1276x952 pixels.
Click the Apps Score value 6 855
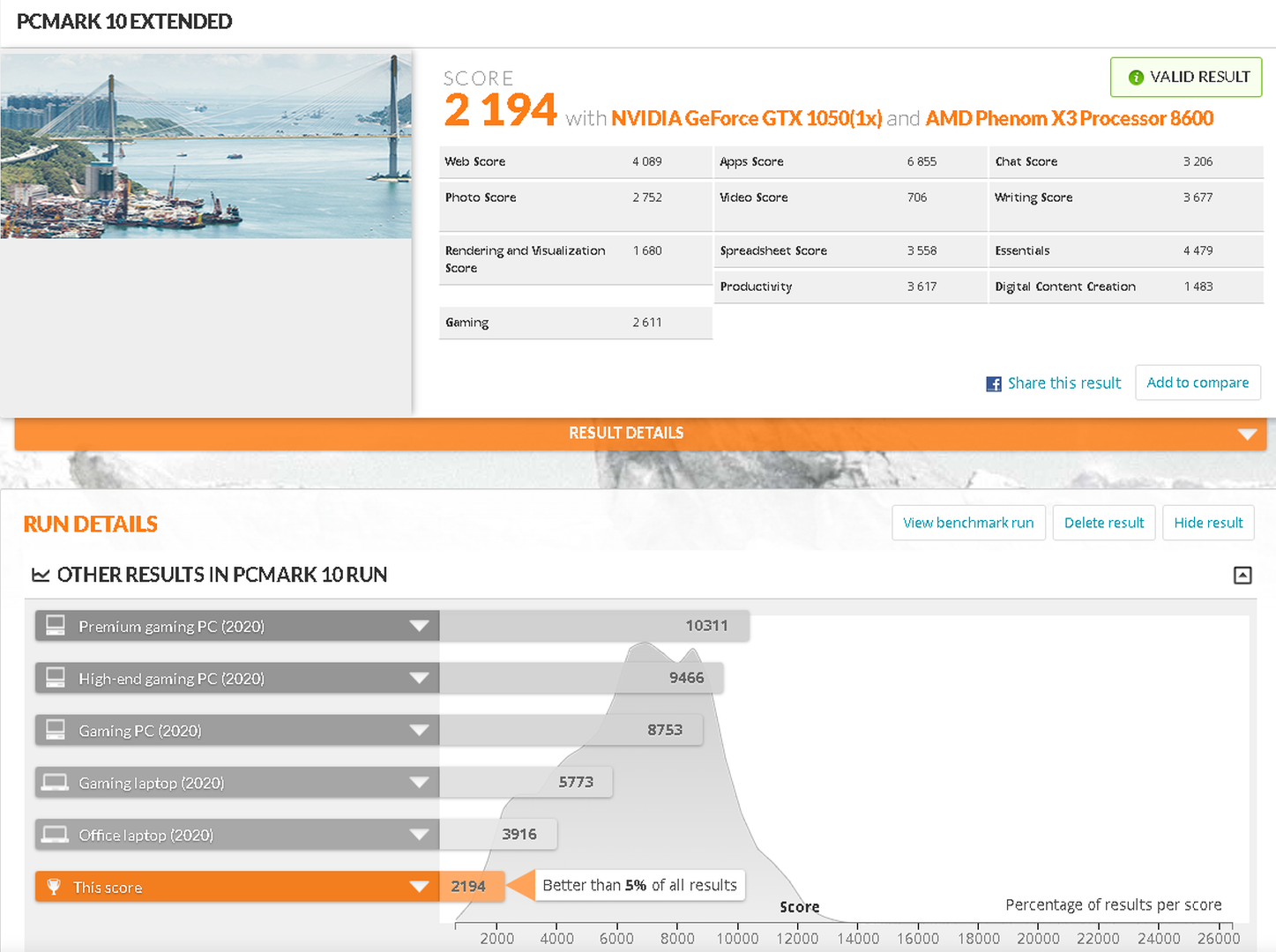(x=922, y=161)
